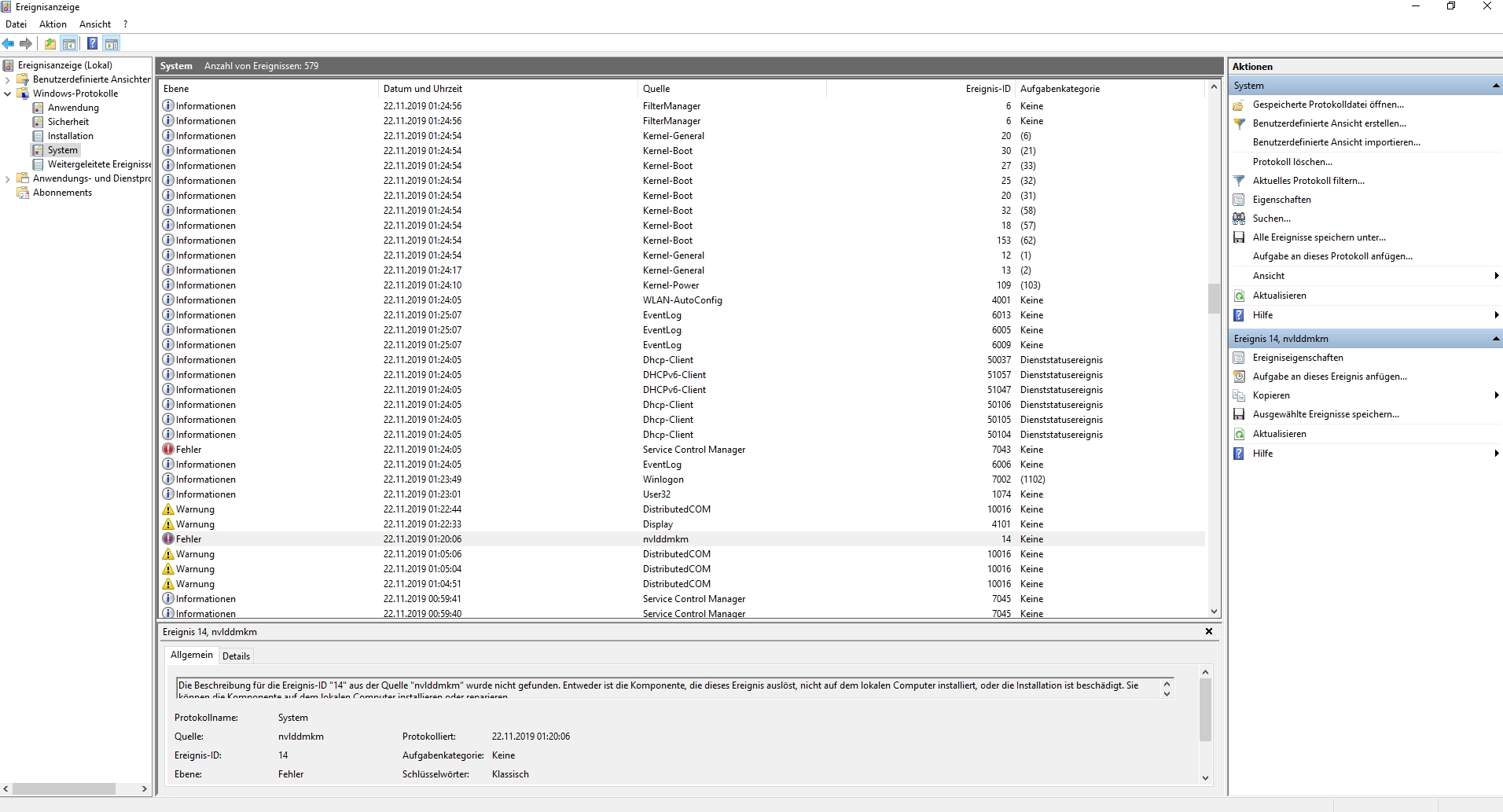The image size is (1503, 812).
Task: Sort by Quelle column header
Action: point(732,89)
